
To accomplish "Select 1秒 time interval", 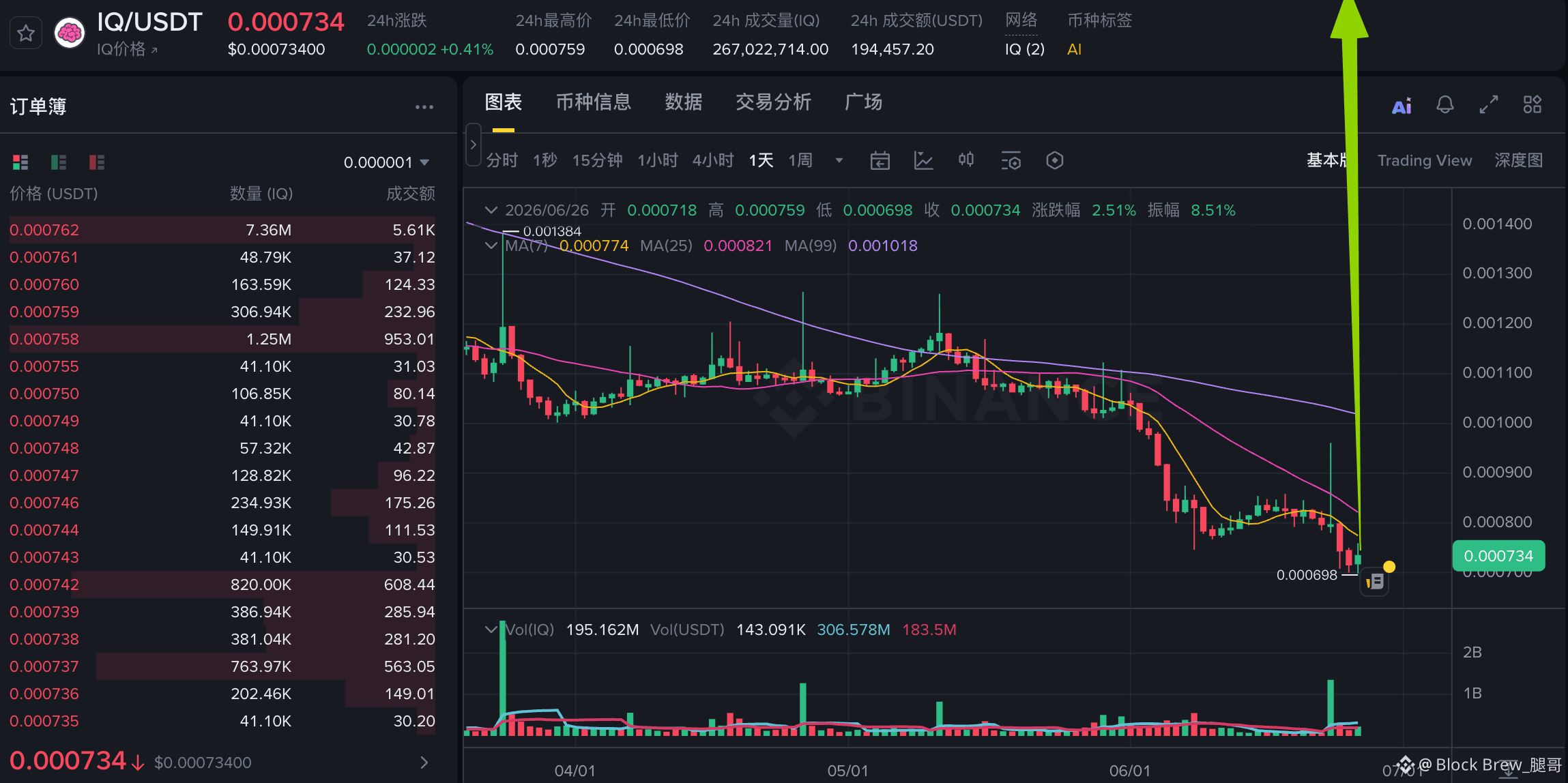I will coord(545,160).
